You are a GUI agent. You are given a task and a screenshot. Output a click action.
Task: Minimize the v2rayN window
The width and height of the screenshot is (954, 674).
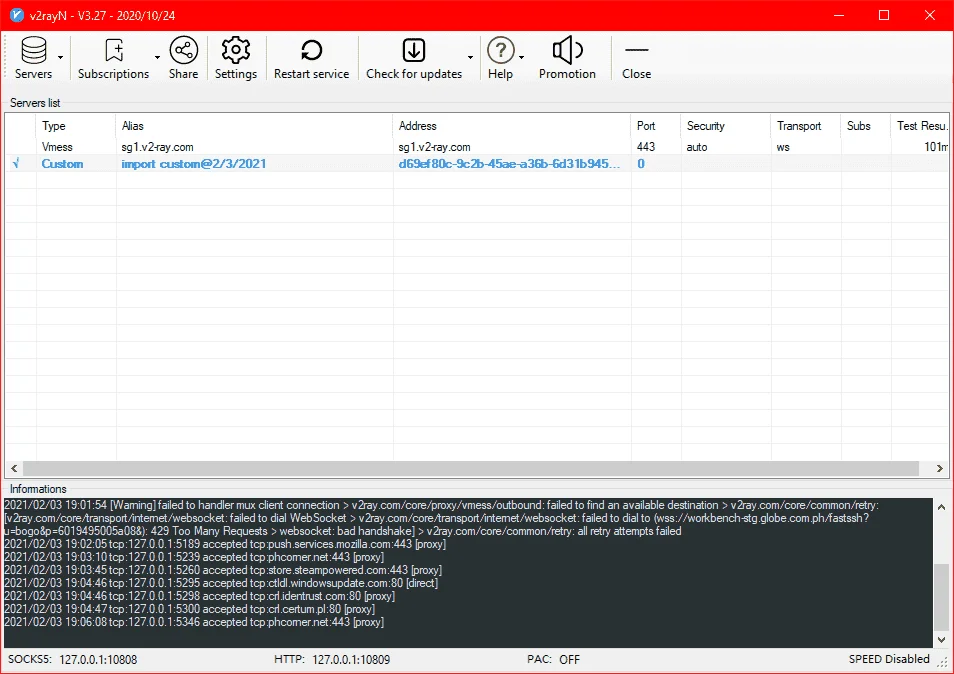click(839, 15)
